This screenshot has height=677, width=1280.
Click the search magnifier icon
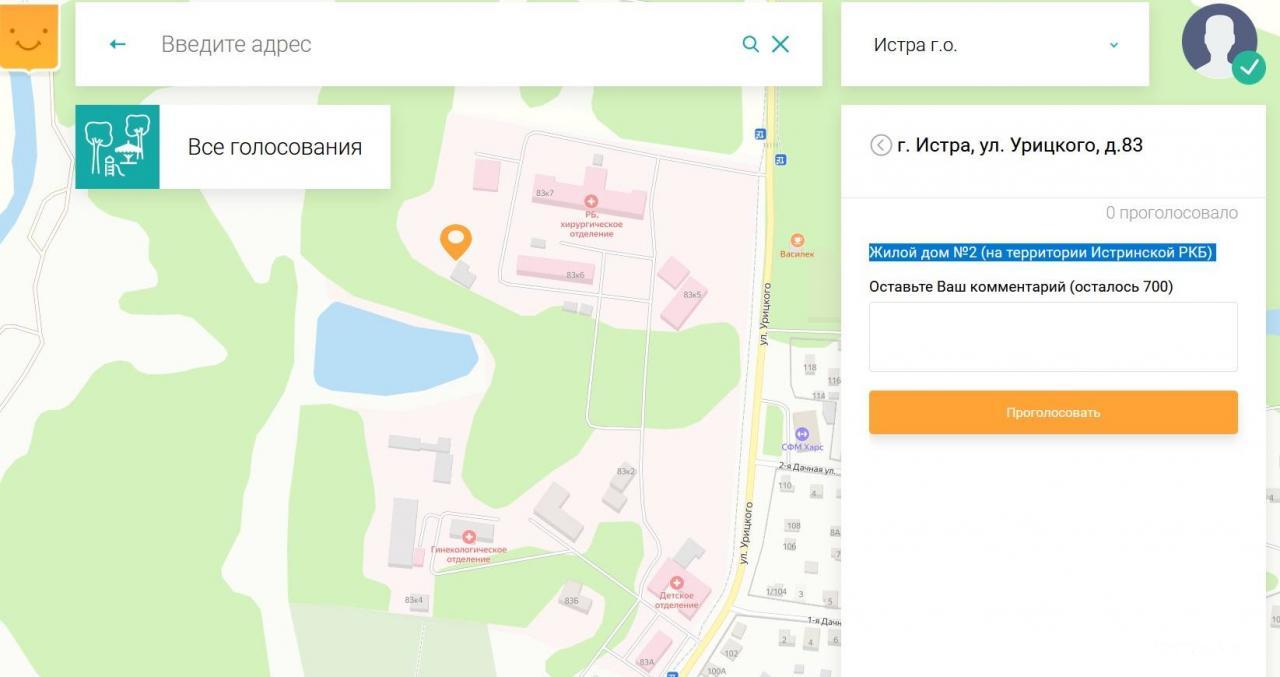click(750, 44)
